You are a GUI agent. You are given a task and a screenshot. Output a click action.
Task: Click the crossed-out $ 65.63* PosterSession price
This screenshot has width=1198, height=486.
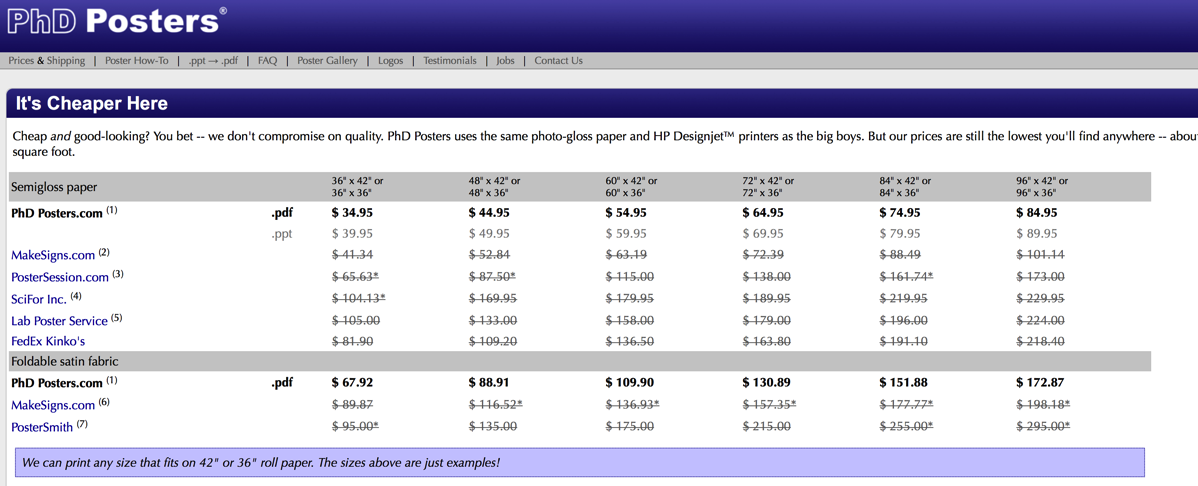click(355, 277)
